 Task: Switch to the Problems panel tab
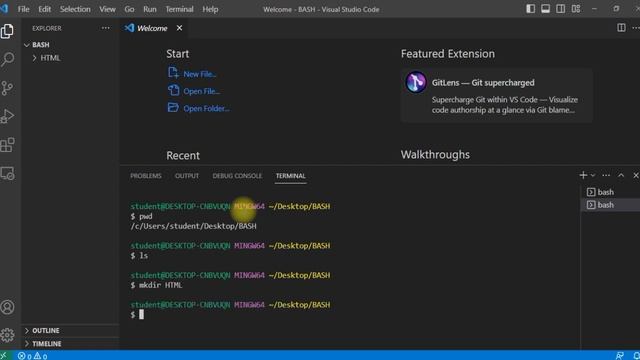tap(146, 176)
